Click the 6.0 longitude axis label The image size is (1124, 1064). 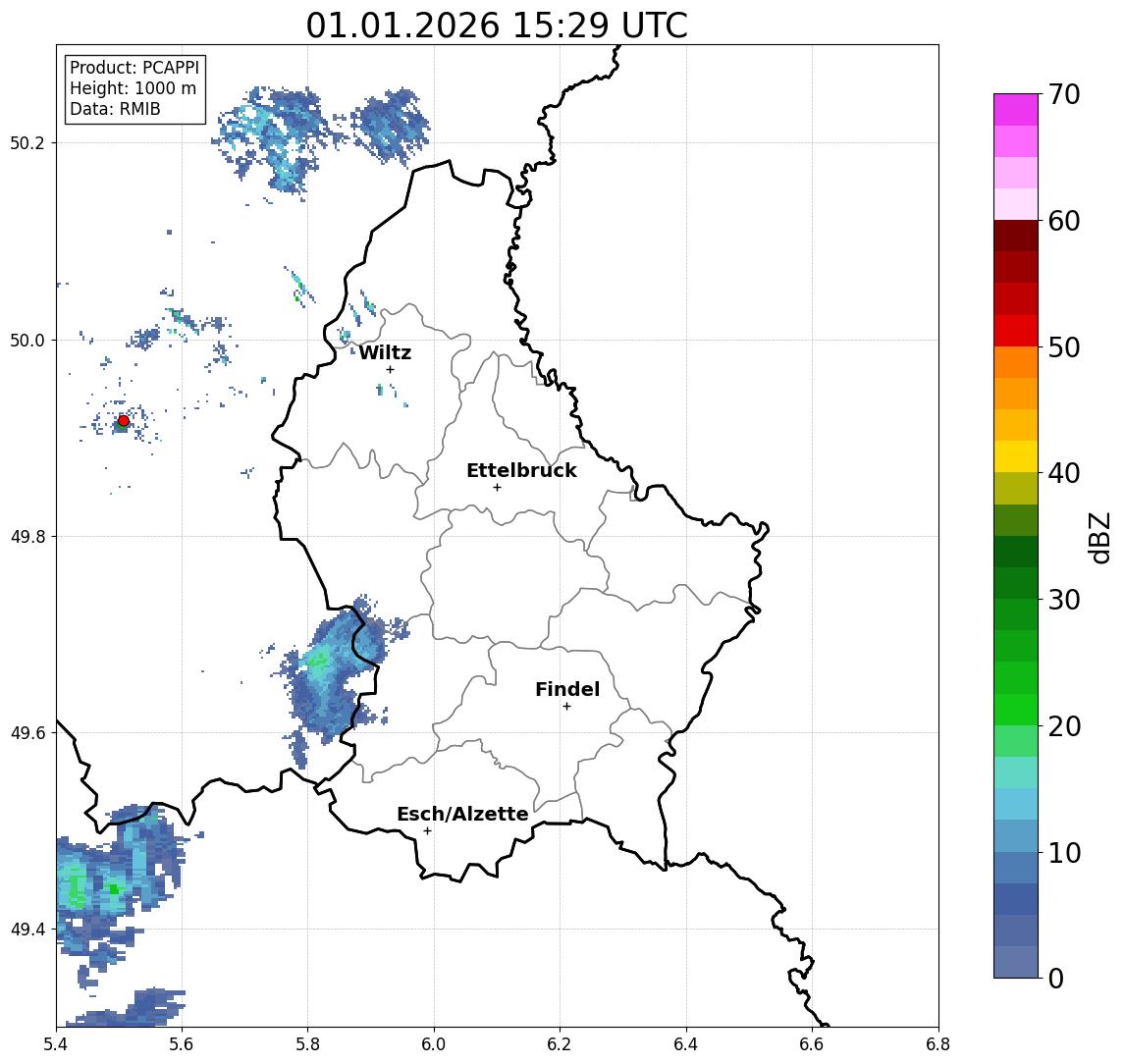pyautogui.click(x=434, y=1044)
